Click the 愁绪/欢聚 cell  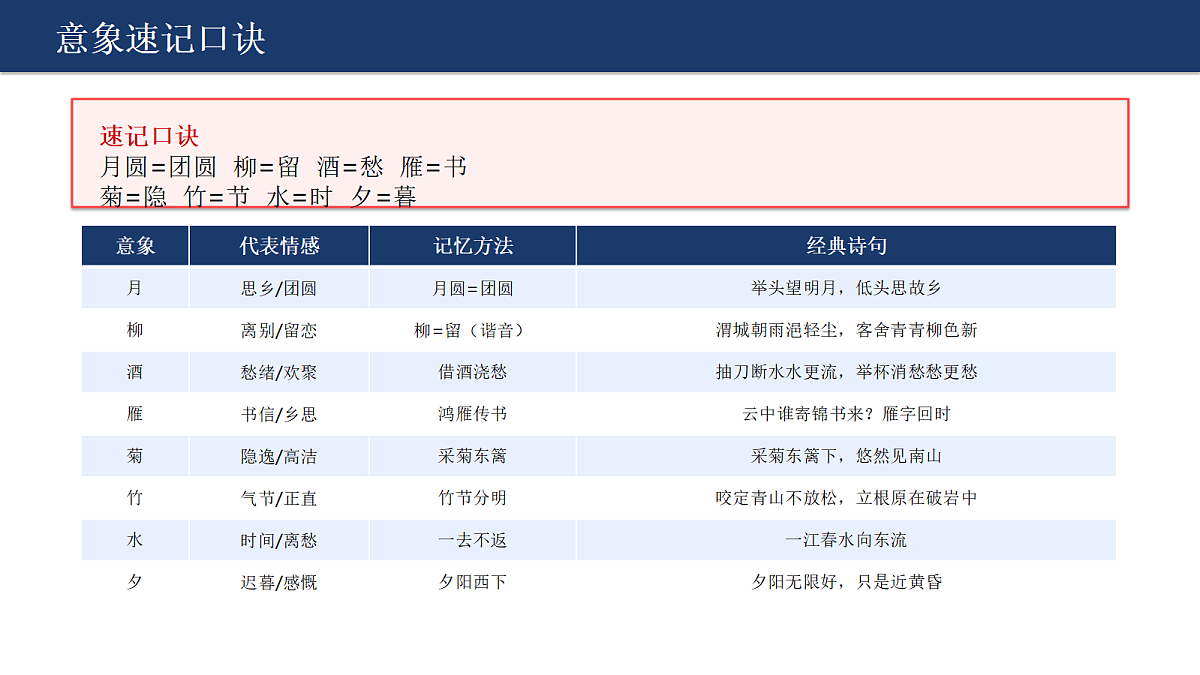coord(279,372)
